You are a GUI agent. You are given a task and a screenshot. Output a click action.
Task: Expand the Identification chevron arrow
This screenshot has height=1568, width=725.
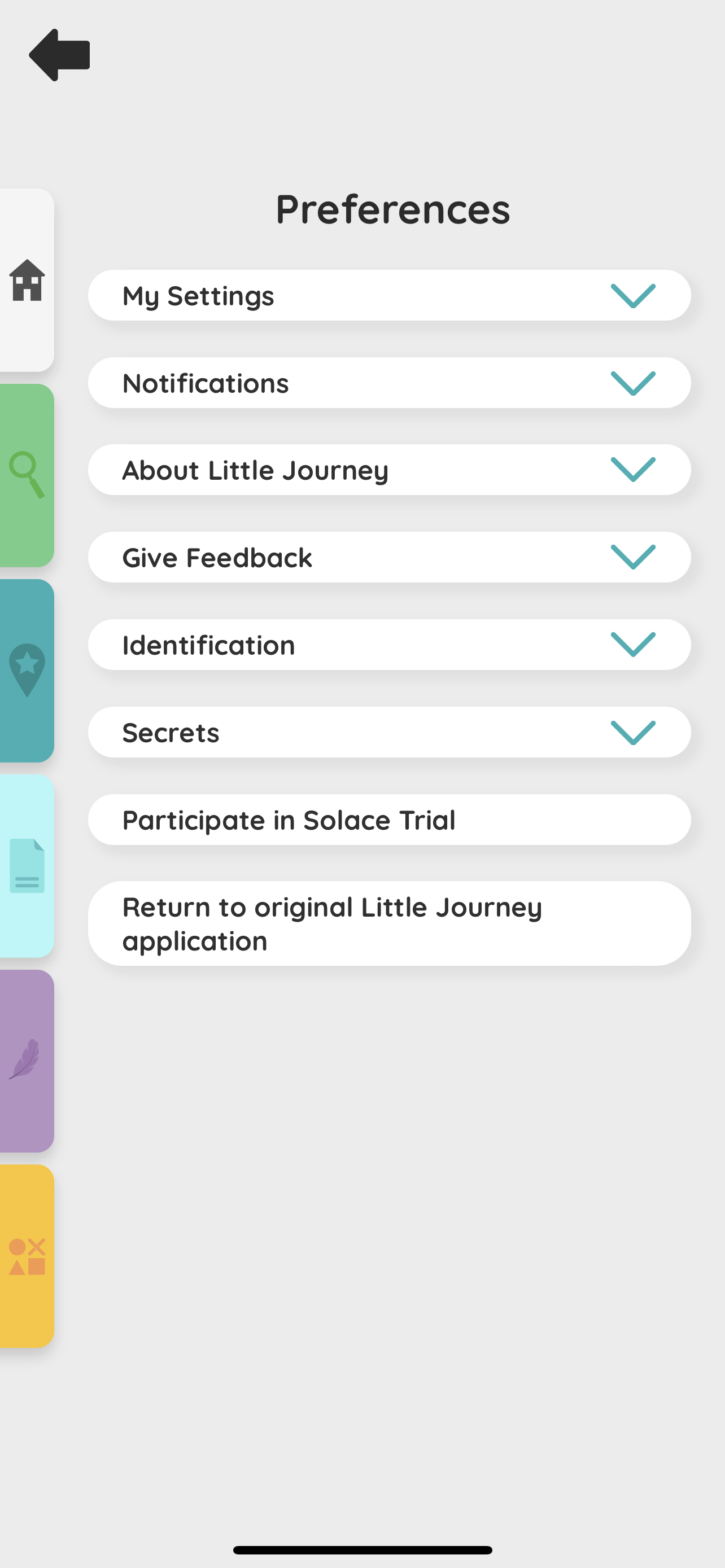[x=633, y=645]
